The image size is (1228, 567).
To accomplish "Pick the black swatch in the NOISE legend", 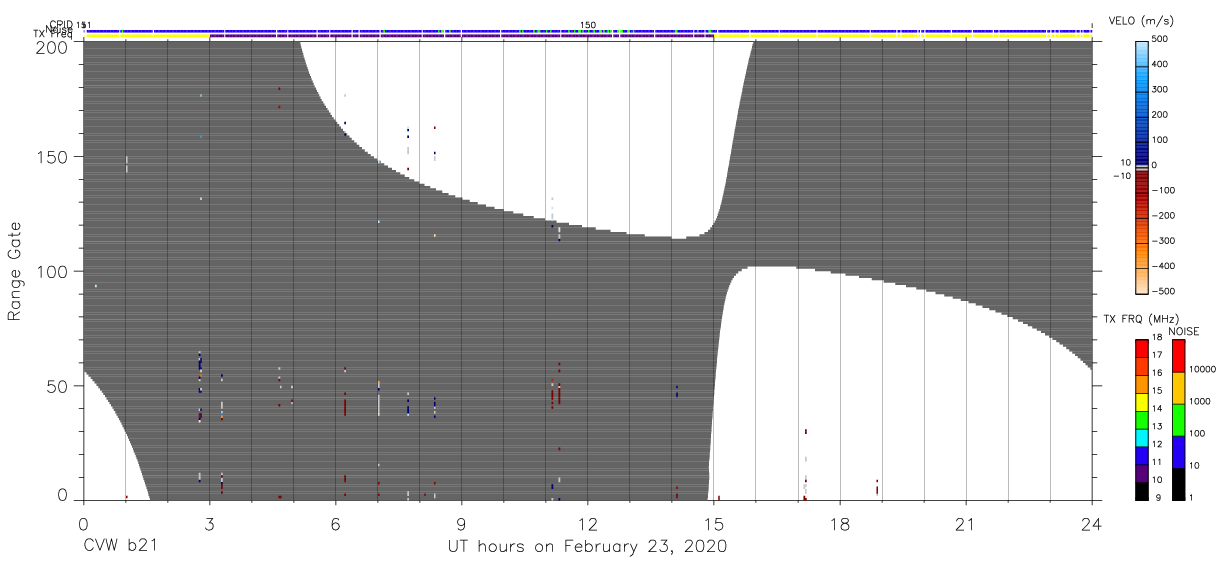I will [1179, 482].
